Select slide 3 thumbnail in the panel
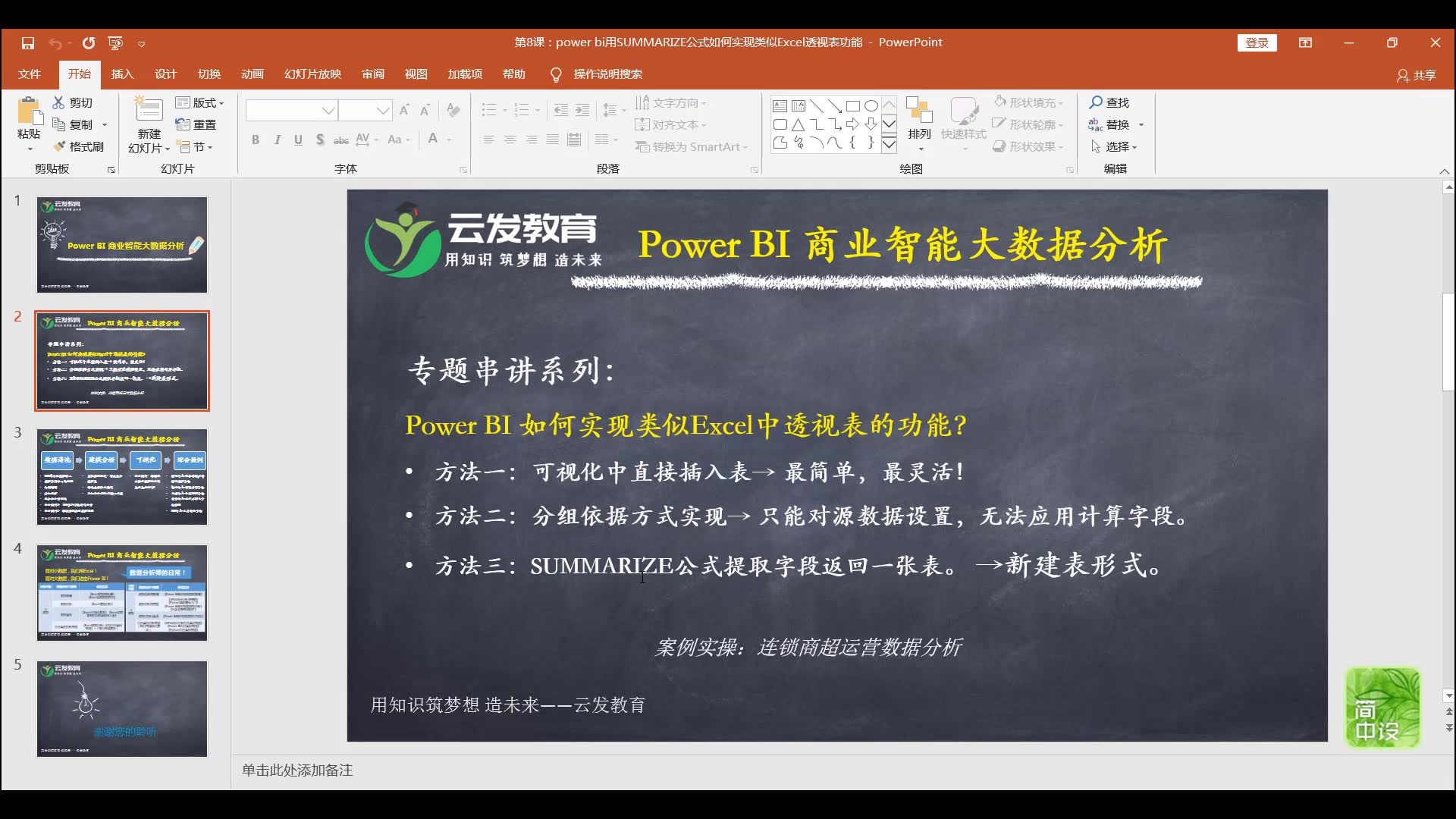 click(121, 476)
